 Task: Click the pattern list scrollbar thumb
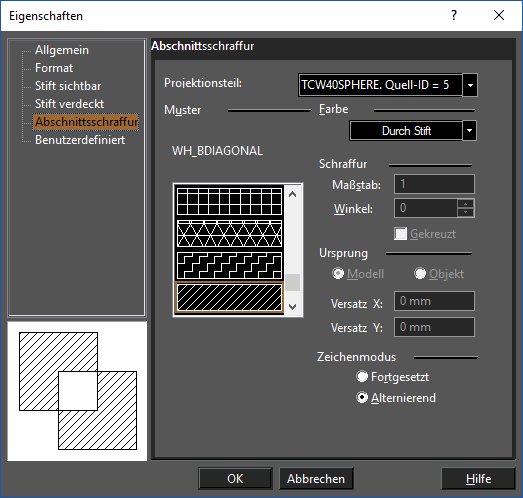[293, 283]
